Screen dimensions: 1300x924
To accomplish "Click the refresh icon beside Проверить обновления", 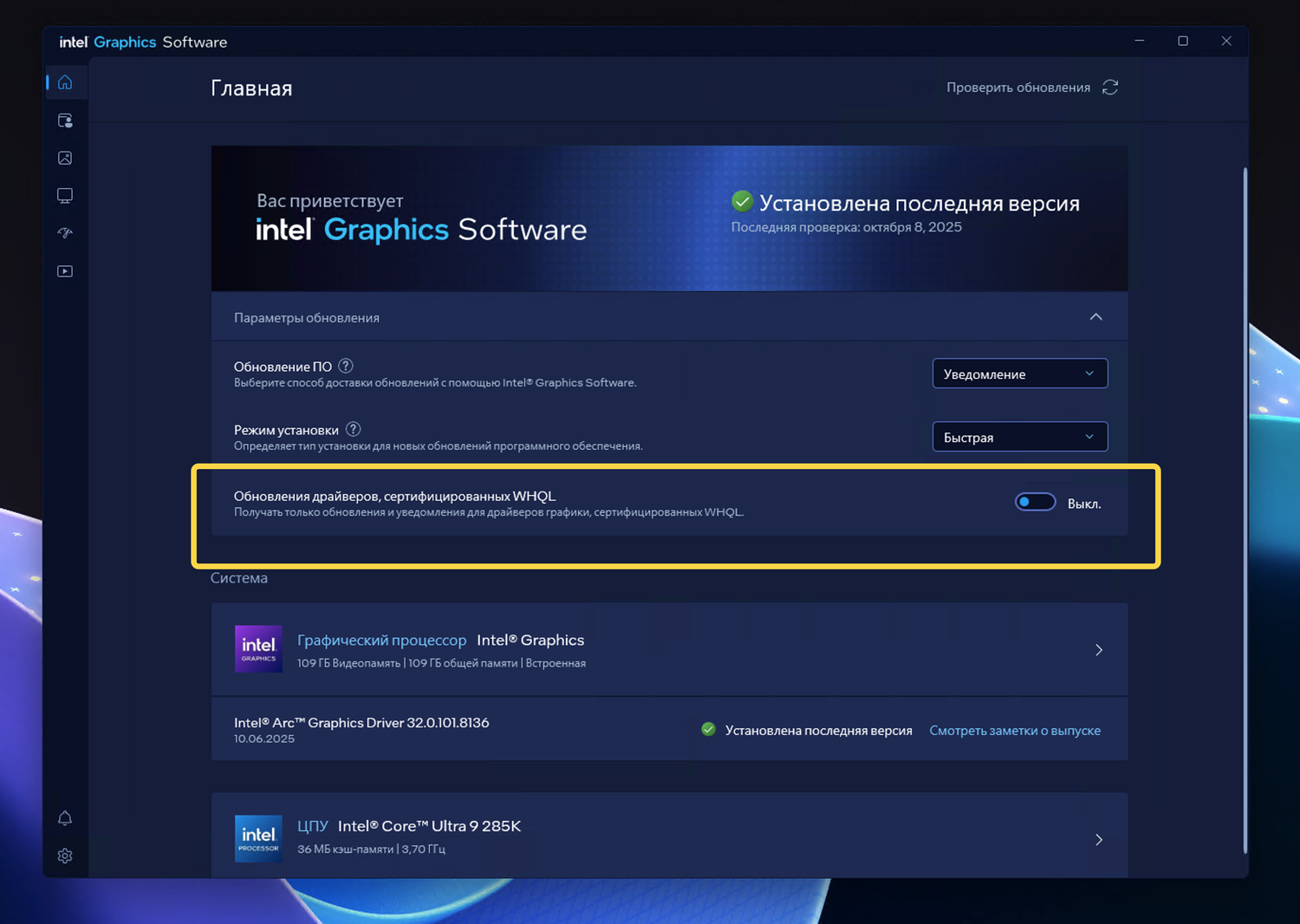I will pyautogui.click(x=1110, y=88).
